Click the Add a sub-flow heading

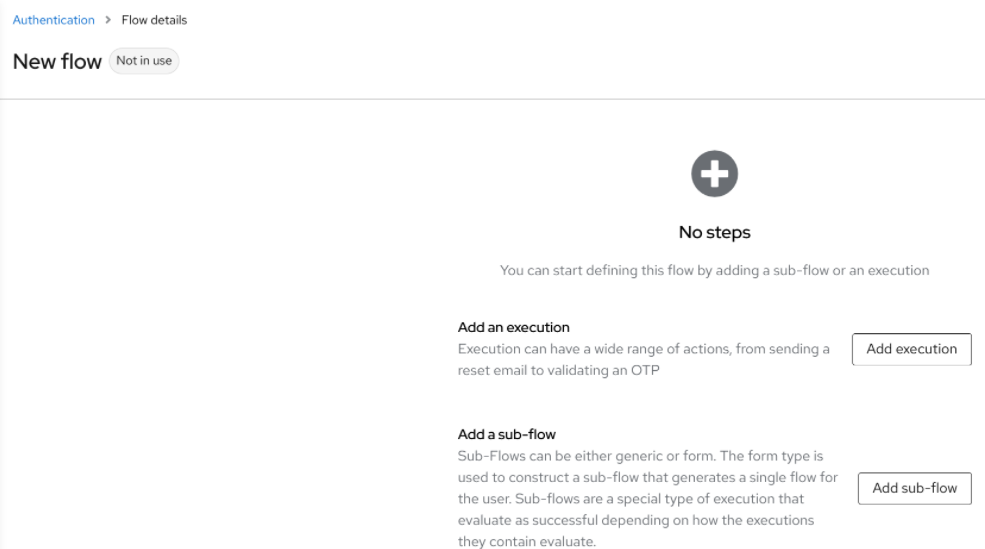tap(506, 434)
